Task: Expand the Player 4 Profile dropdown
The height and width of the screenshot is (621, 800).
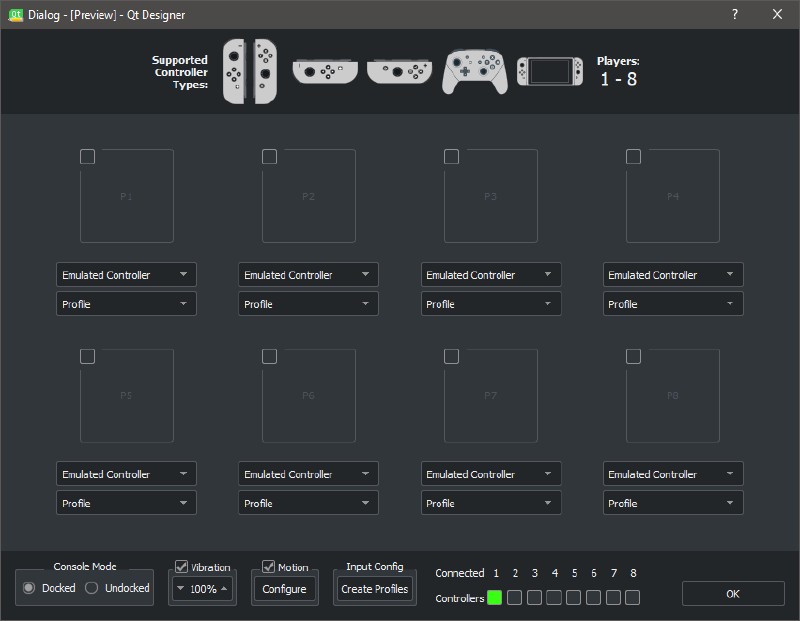Action: pyautogui.click(x=673, y=304)
